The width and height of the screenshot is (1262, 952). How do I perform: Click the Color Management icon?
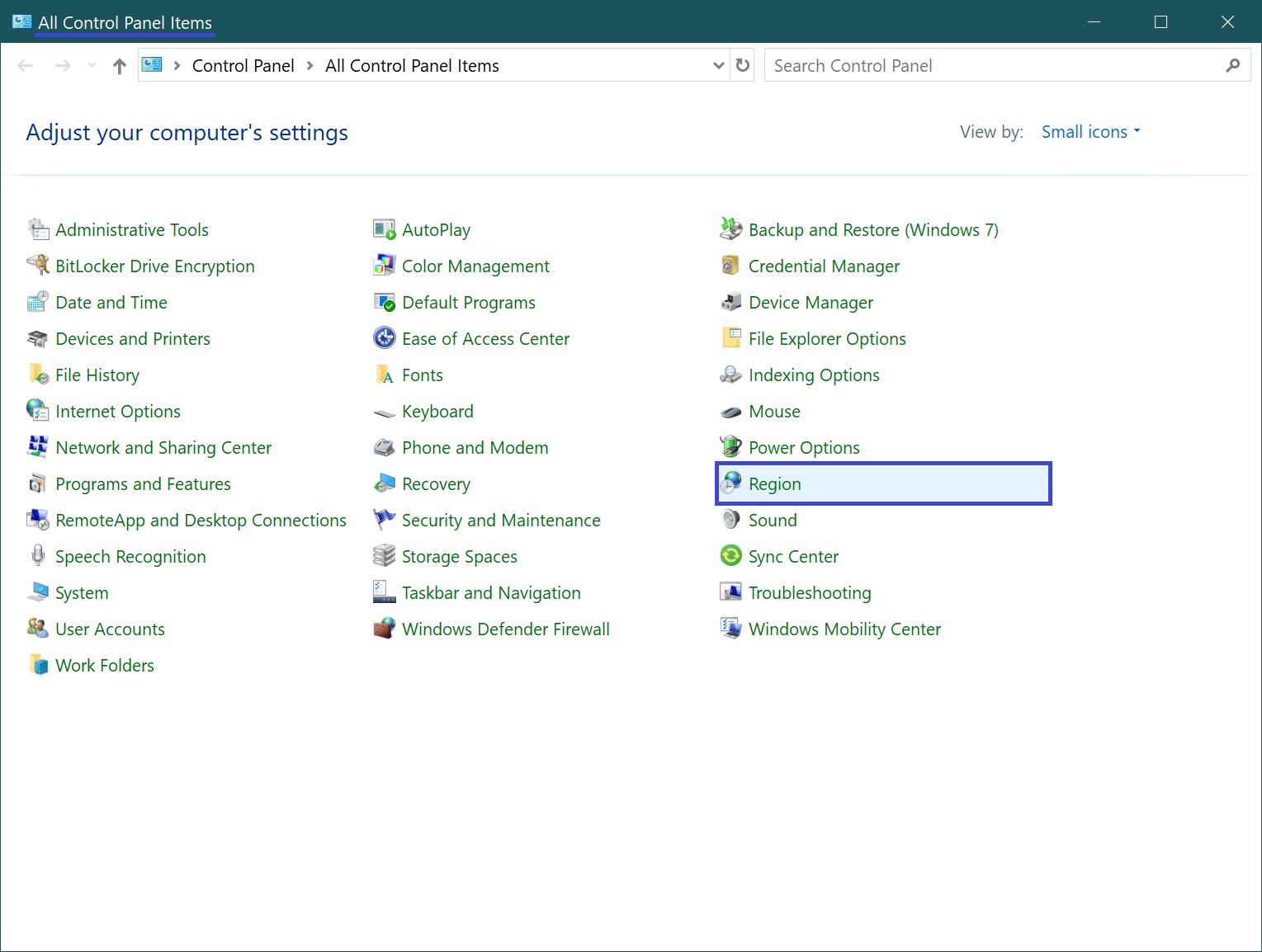[385, 266]
